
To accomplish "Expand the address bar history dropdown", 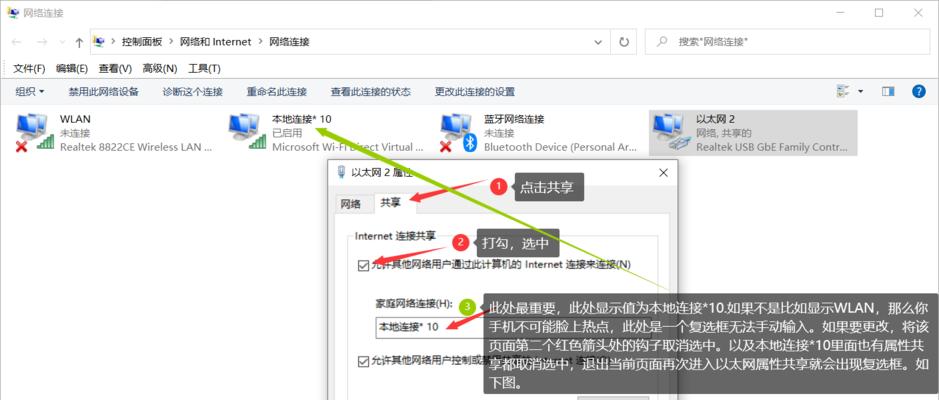I will point(598,42).
